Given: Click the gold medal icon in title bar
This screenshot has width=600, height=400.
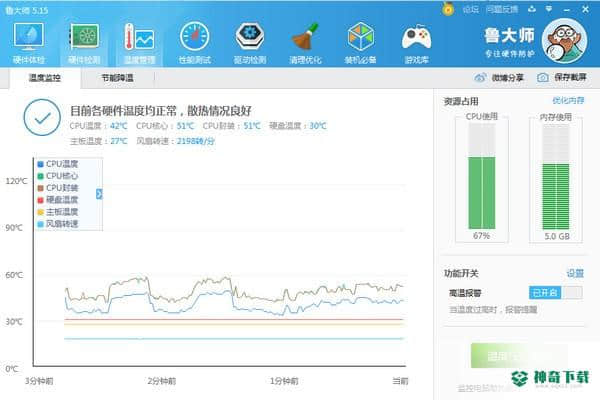Looking at the screenshot, I should pyautogui.click(x=448, y=9).
